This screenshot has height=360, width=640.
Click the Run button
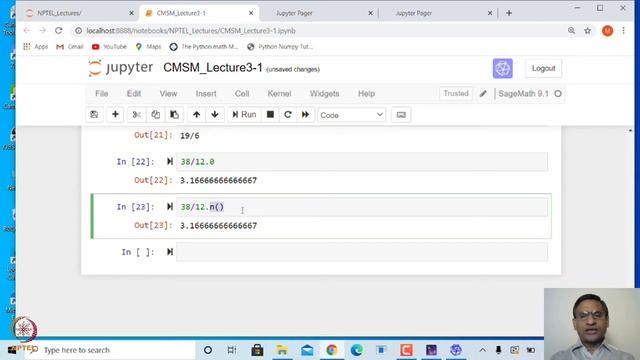point(244,115)
